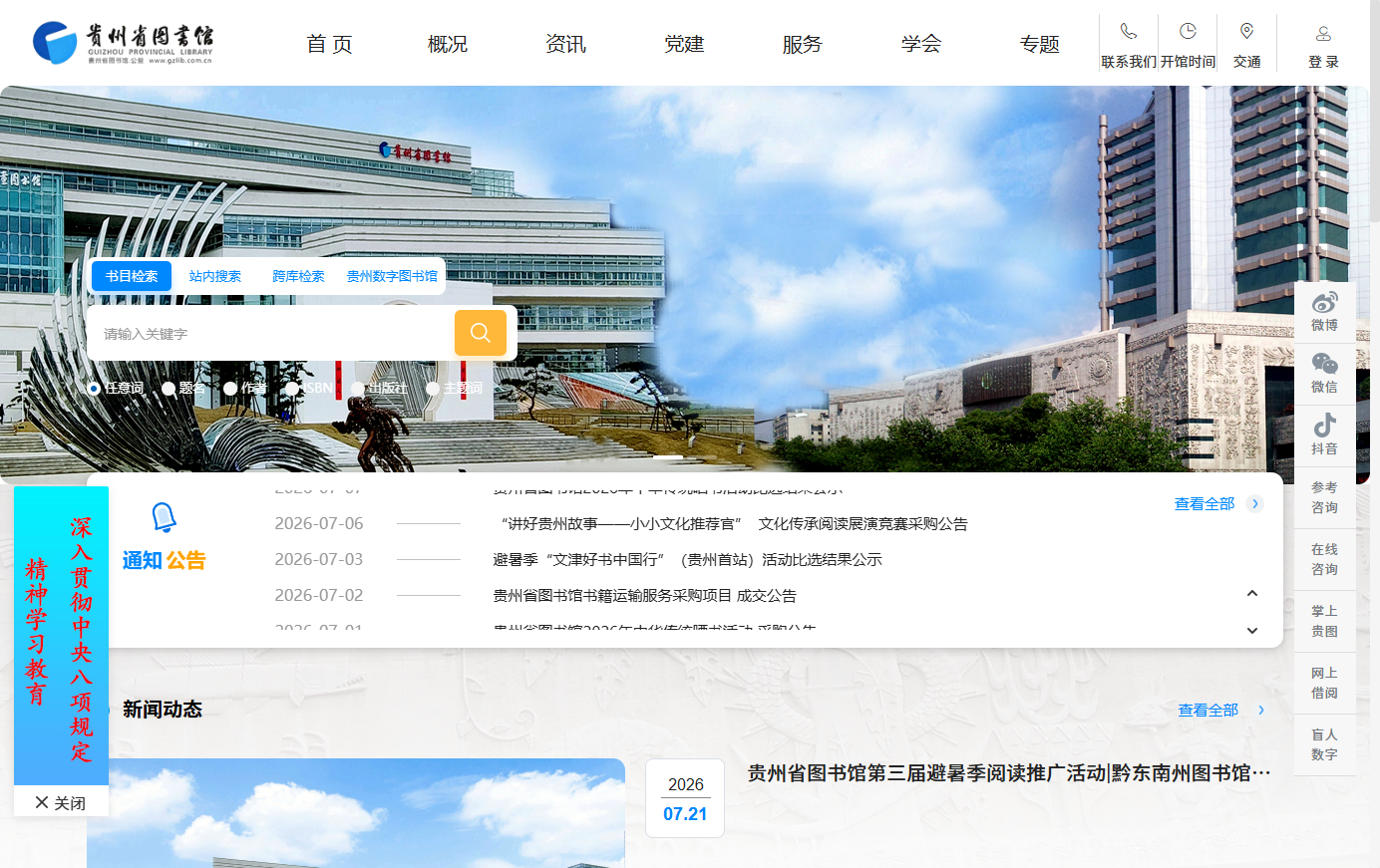The height and width of the screenshot is (868, 1380).
Task: Switch to the 跨库检索 search tab
Action: click(298, 276)
